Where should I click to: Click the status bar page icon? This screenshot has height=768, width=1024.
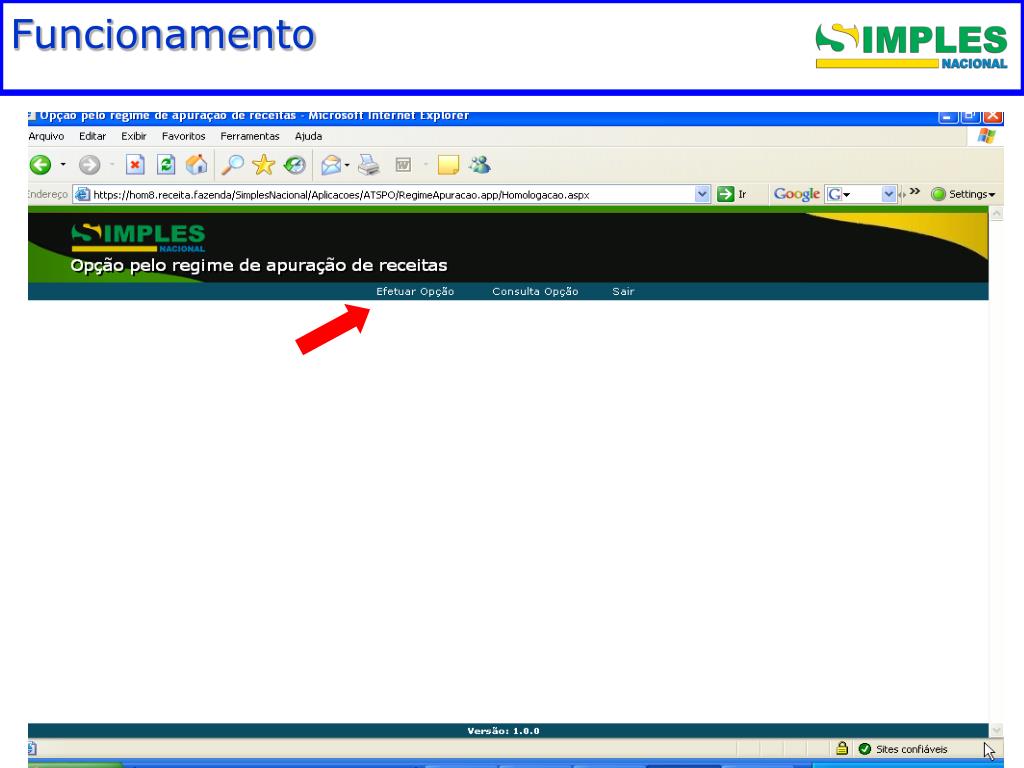(32, 748)
